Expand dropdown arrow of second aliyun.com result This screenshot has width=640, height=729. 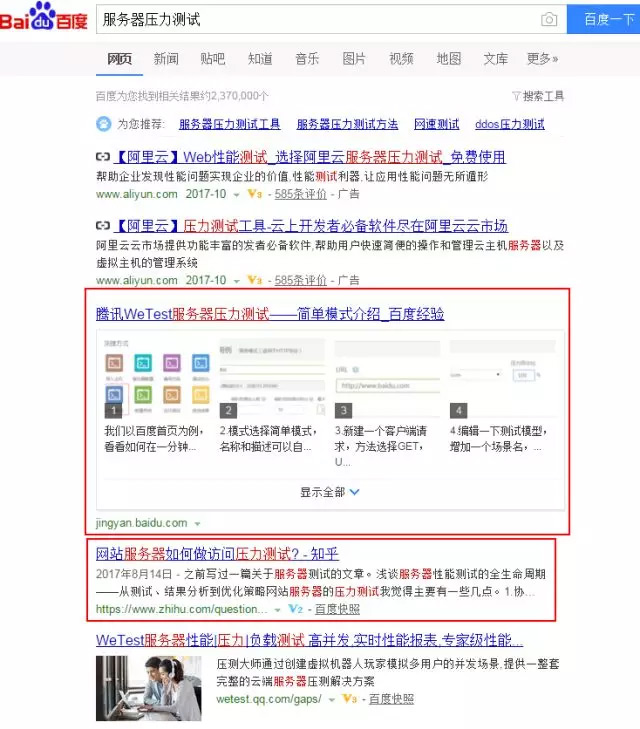(x=237, y=281)
